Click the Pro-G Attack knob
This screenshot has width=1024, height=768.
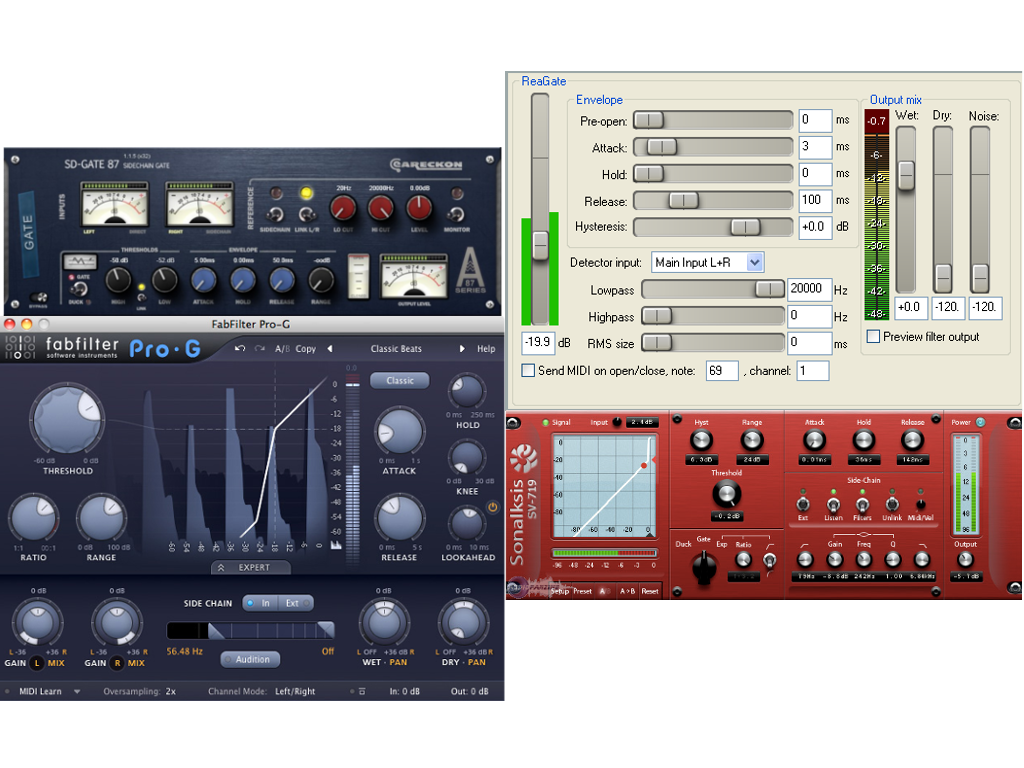[399, 432]
